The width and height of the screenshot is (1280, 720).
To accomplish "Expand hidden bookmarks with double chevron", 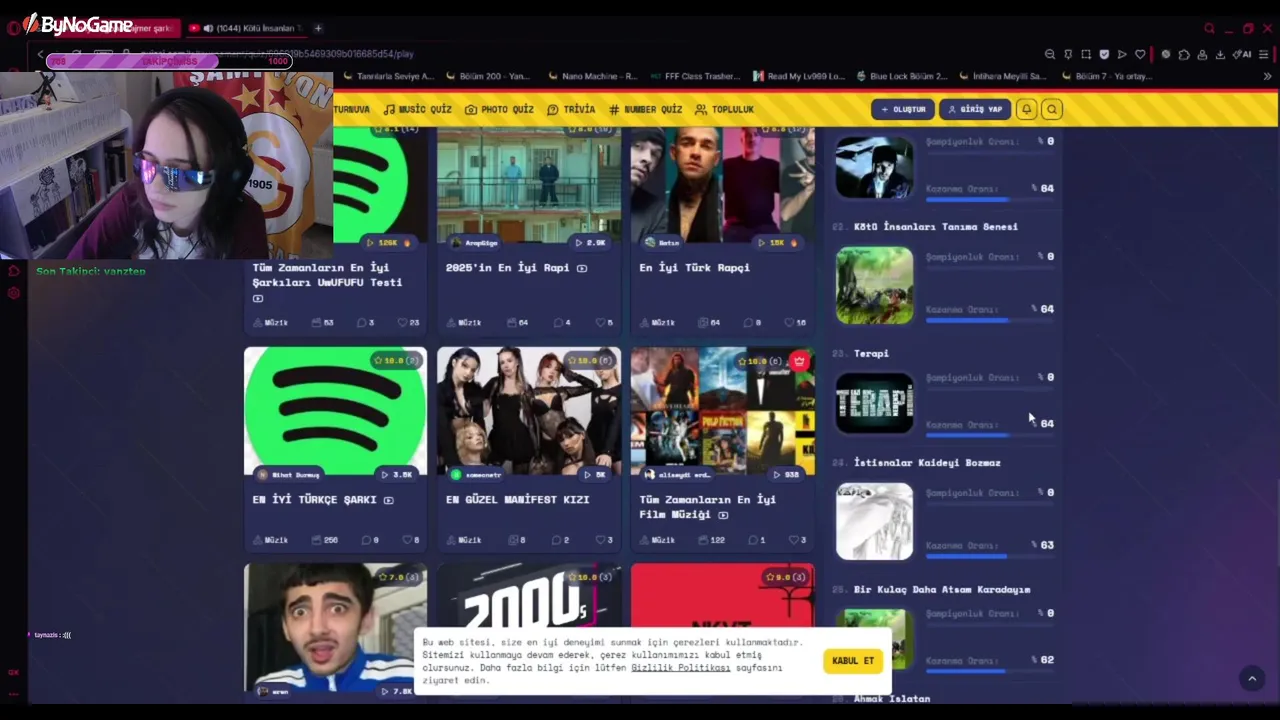I will click(1268, 76).
